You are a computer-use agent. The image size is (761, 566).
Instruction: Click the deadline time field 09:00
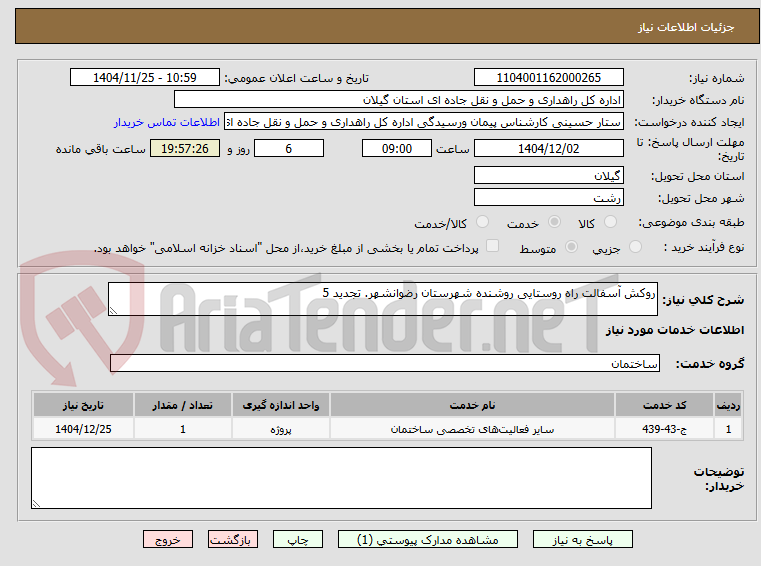click(397, 148)
